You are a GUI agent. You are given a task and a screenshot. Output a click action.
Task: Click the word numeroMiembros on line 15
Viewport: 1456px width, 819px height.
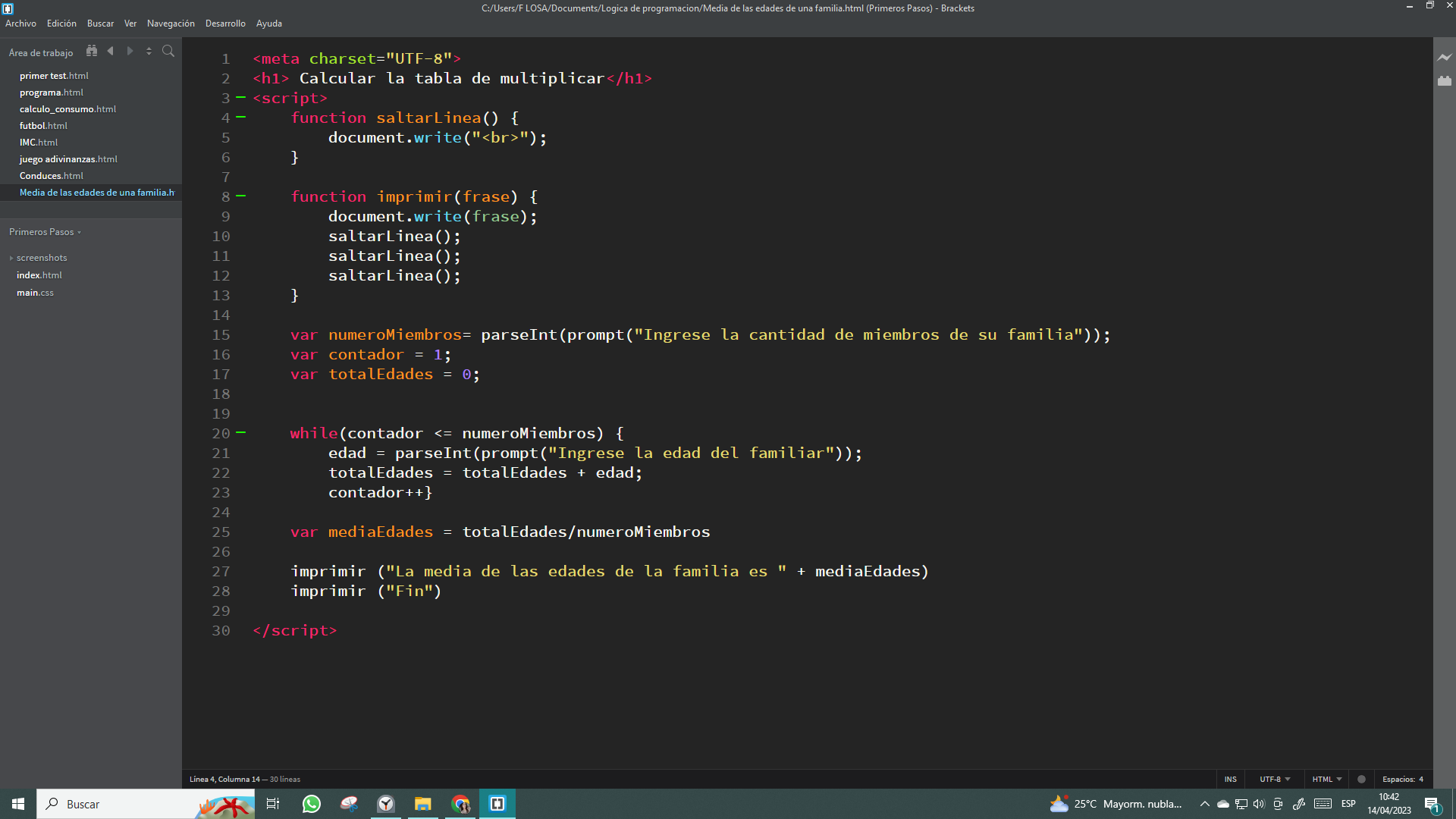(395, 334)
